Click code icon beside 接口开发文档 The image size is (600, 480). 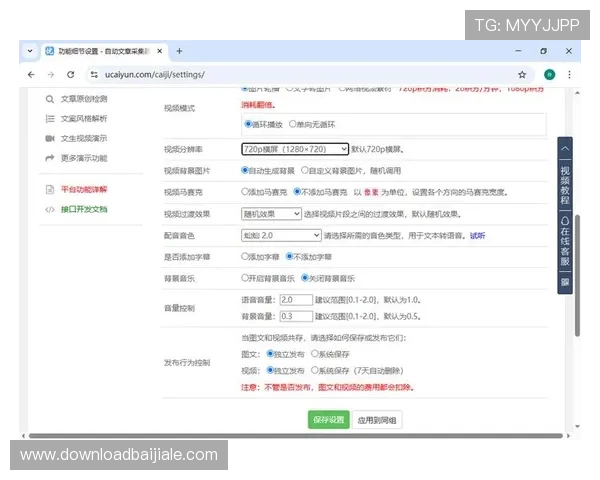(x=50, y=209)
